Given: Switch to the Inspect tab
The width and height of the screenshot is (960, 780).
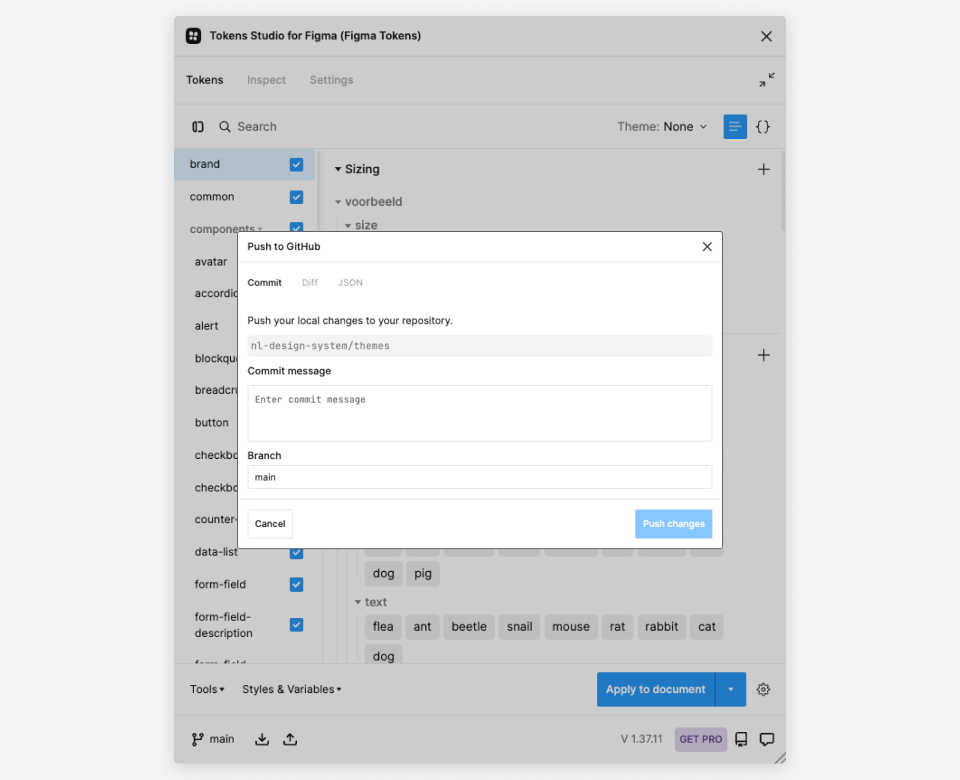Looking at the screenshot, I should (x=266, y=80).
